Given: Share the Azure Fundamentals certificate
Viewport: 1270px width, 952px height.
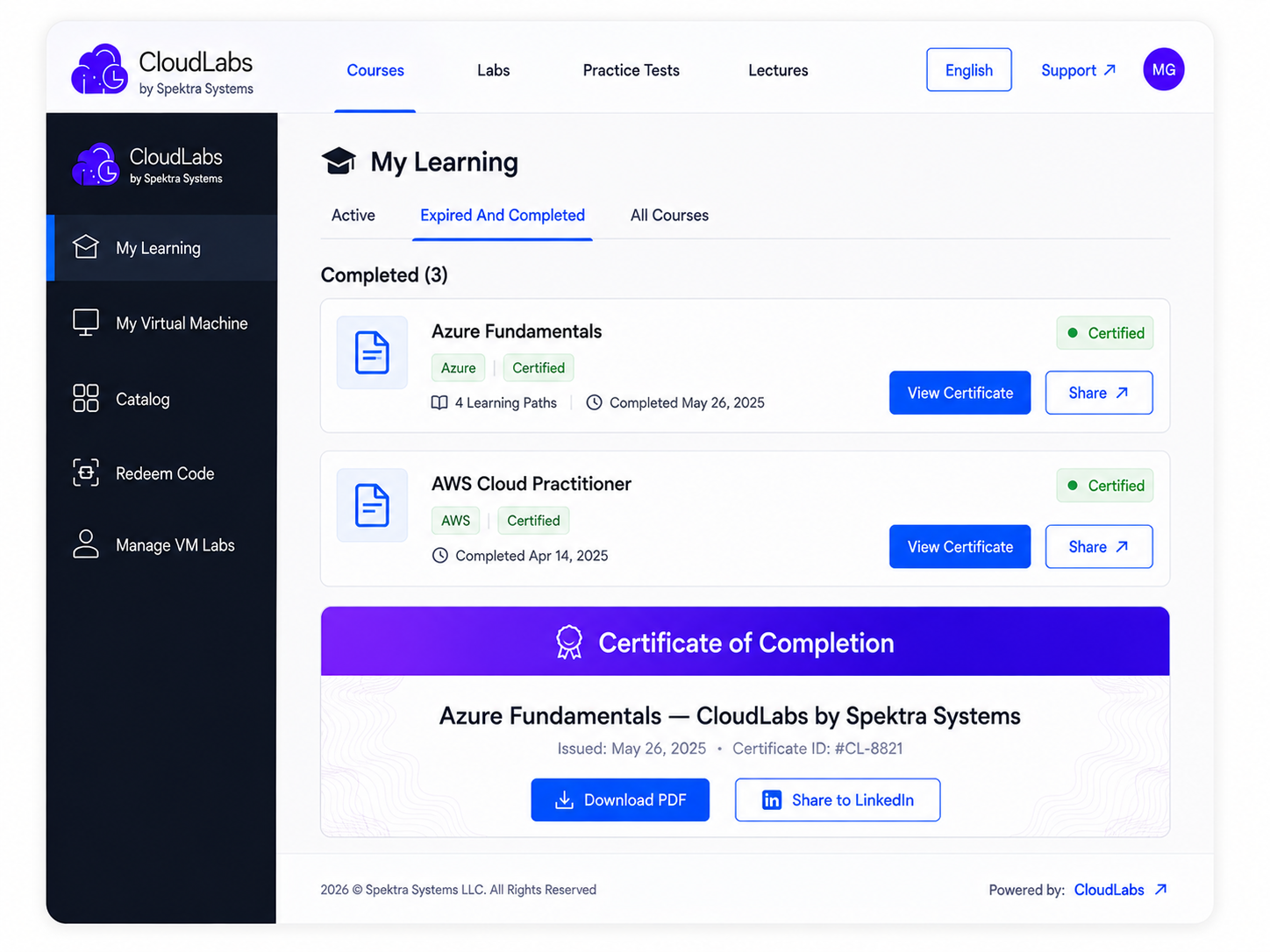Looking at the screenshot, I should tap(1099, 393).
